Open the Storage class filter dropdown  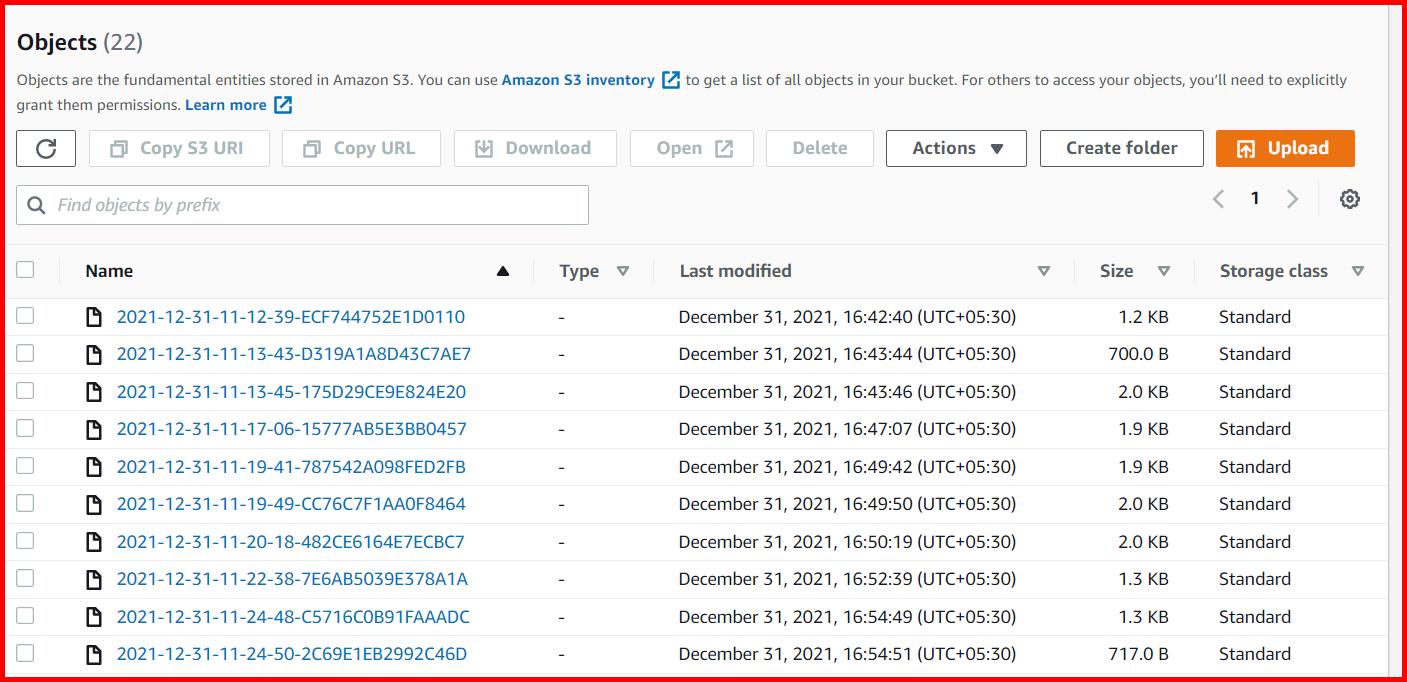[1360, 270]
